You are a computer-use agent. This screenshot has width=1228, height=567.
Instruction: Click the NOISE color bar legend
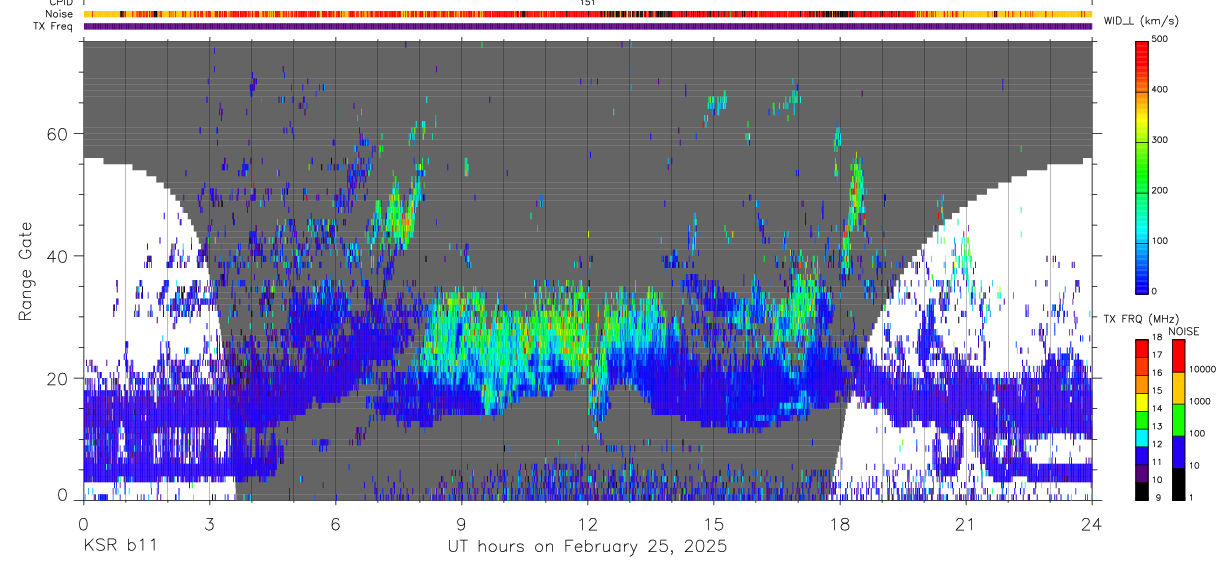[1178, 419]
